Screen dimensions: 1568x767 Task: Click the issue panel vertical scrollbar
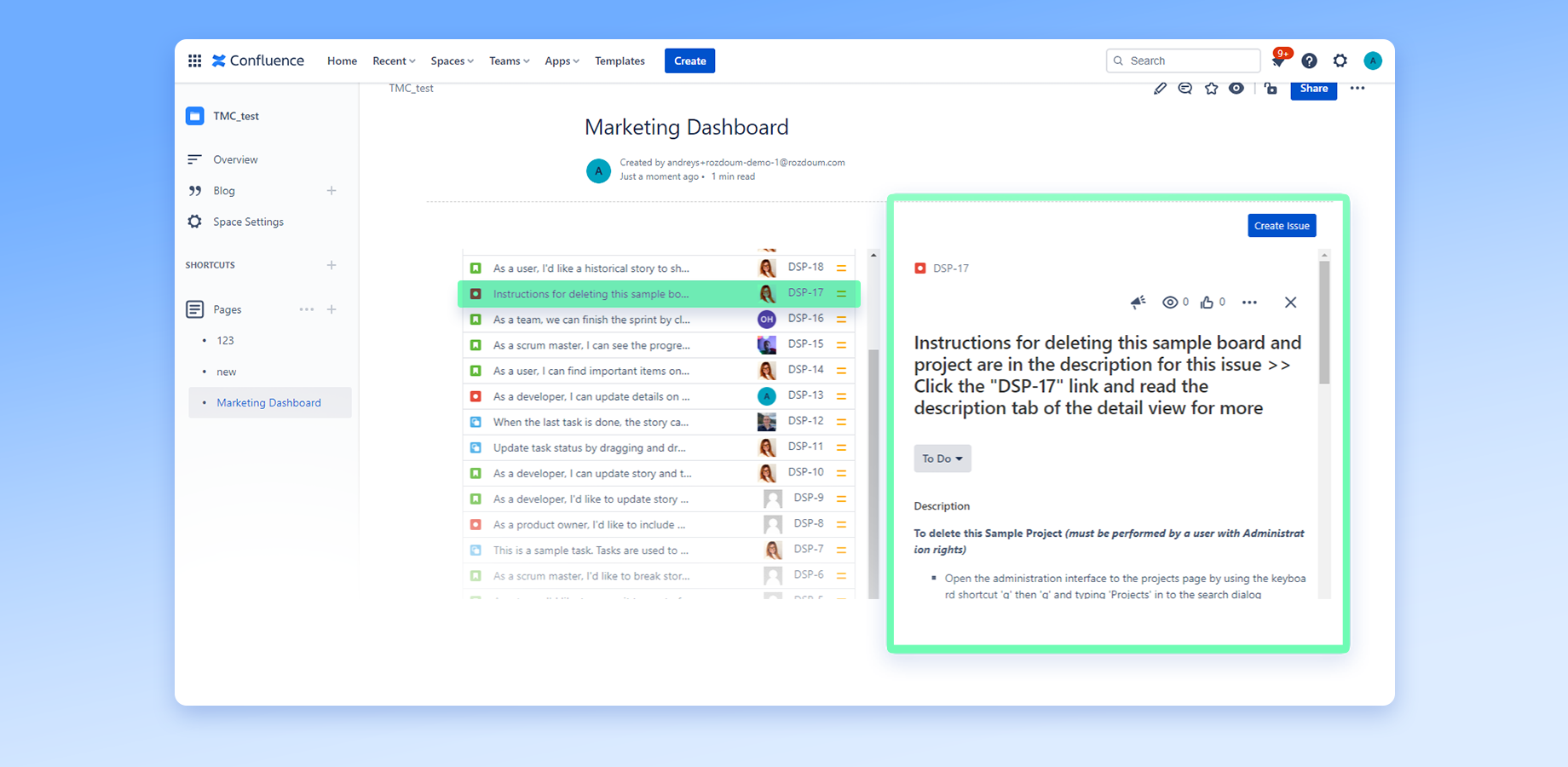click(1324, 322)
